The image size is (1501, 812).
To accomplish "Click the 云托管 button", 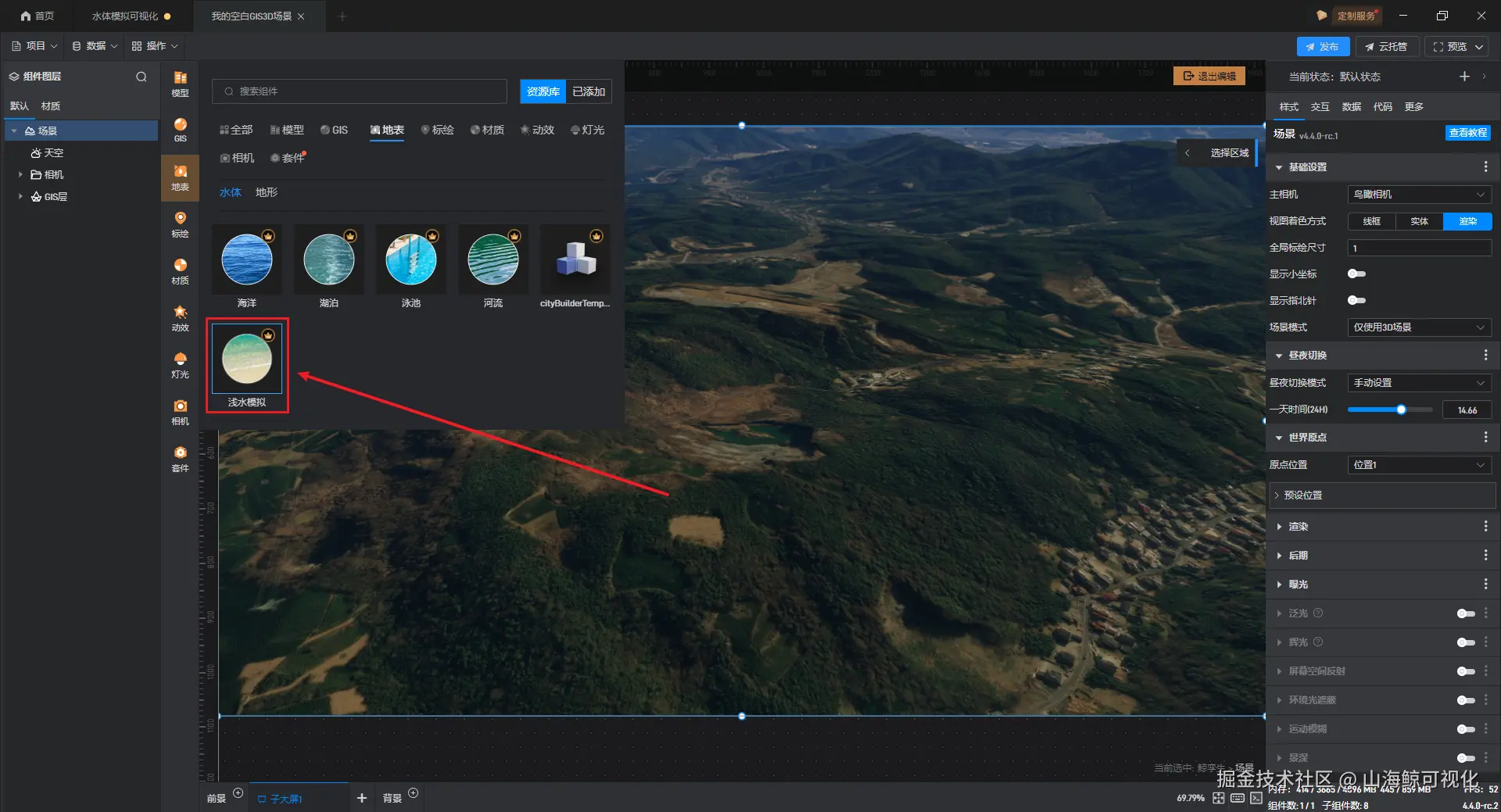I will (x=1387, y=47).
